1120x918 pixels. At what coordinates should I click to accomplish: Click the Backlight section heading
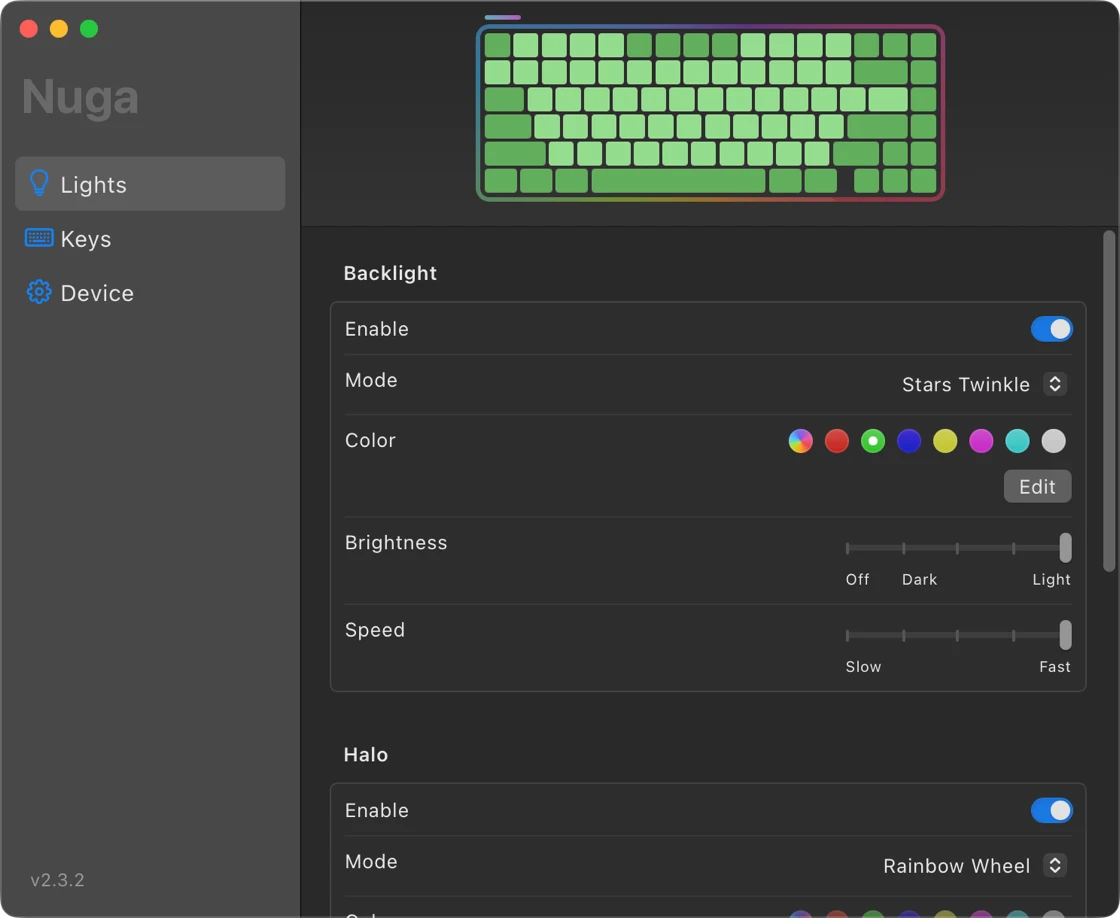(x=390, y=273)
